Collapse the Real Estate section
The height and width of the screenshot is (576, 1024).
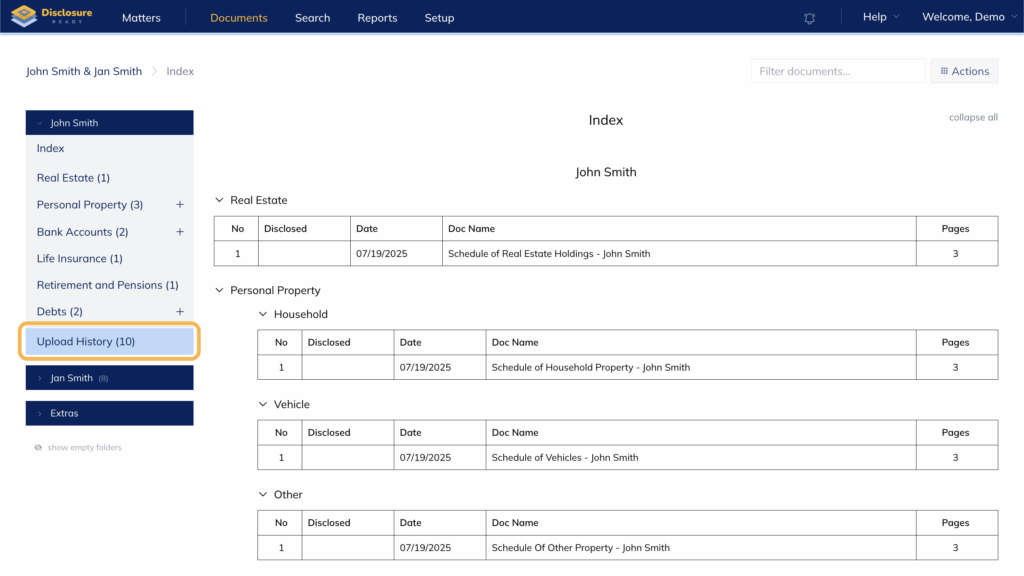tap(220, 201)
